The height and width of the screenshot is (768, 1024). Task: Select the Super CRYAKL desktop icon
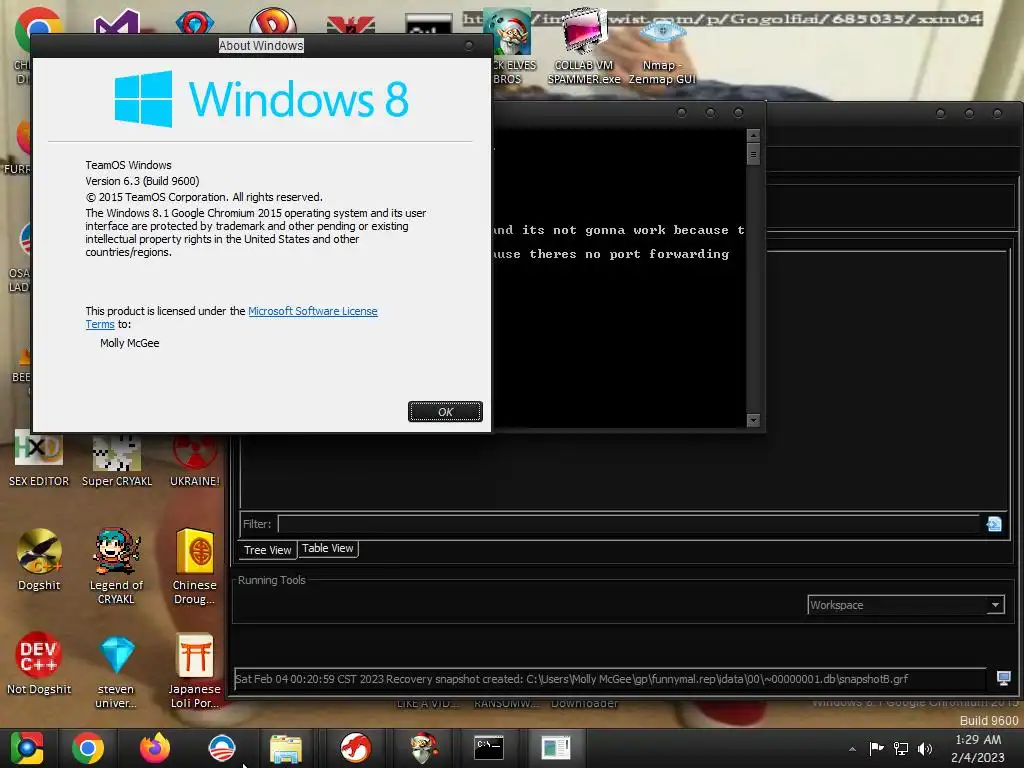(117, 458)
